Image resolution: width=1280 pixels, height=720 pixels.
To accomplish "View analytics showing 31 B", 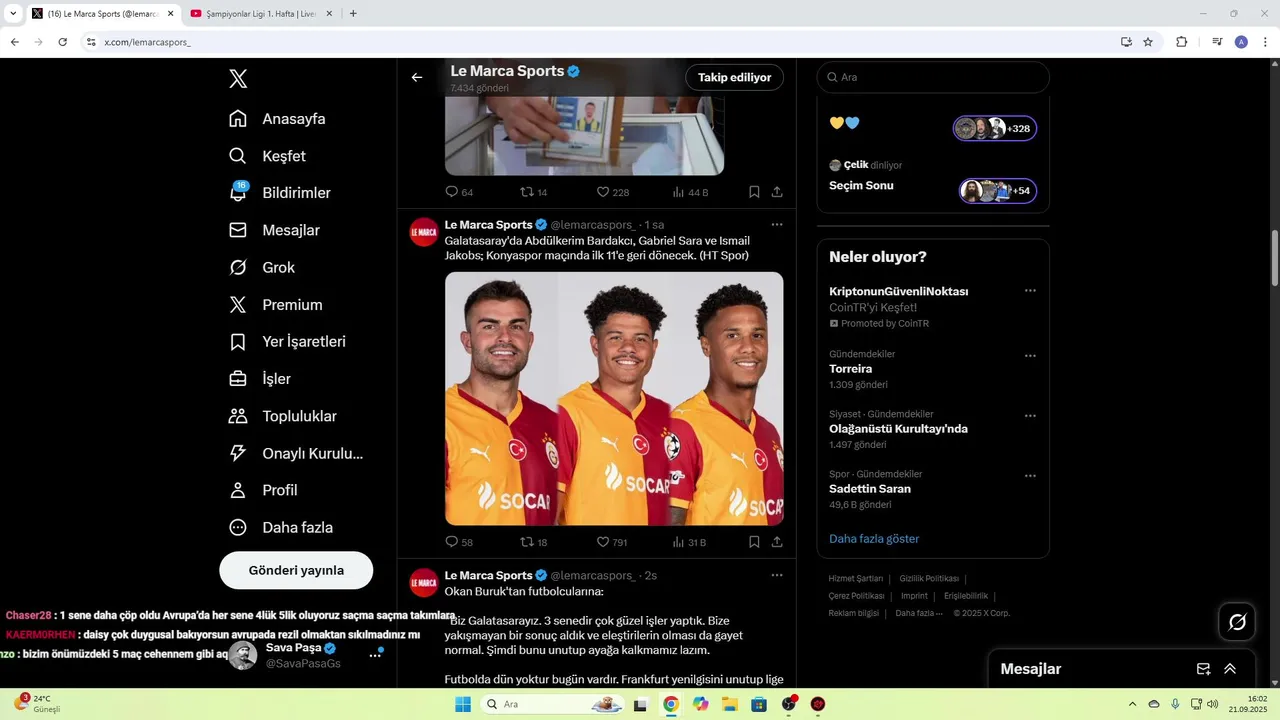I will [690, 542].
